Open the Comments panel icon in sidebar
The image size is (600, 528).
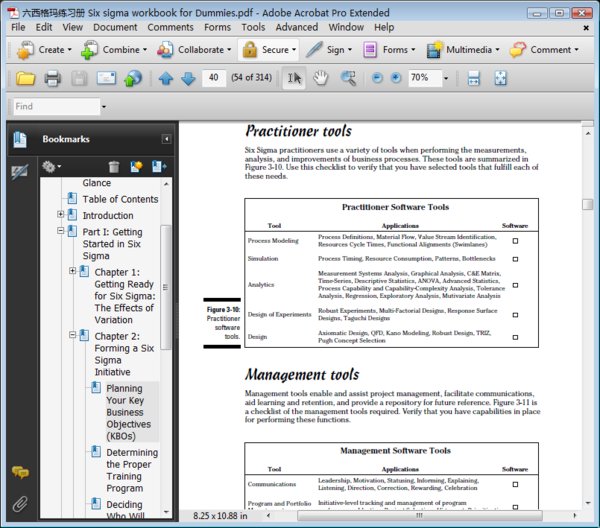[x=19, y=472]
